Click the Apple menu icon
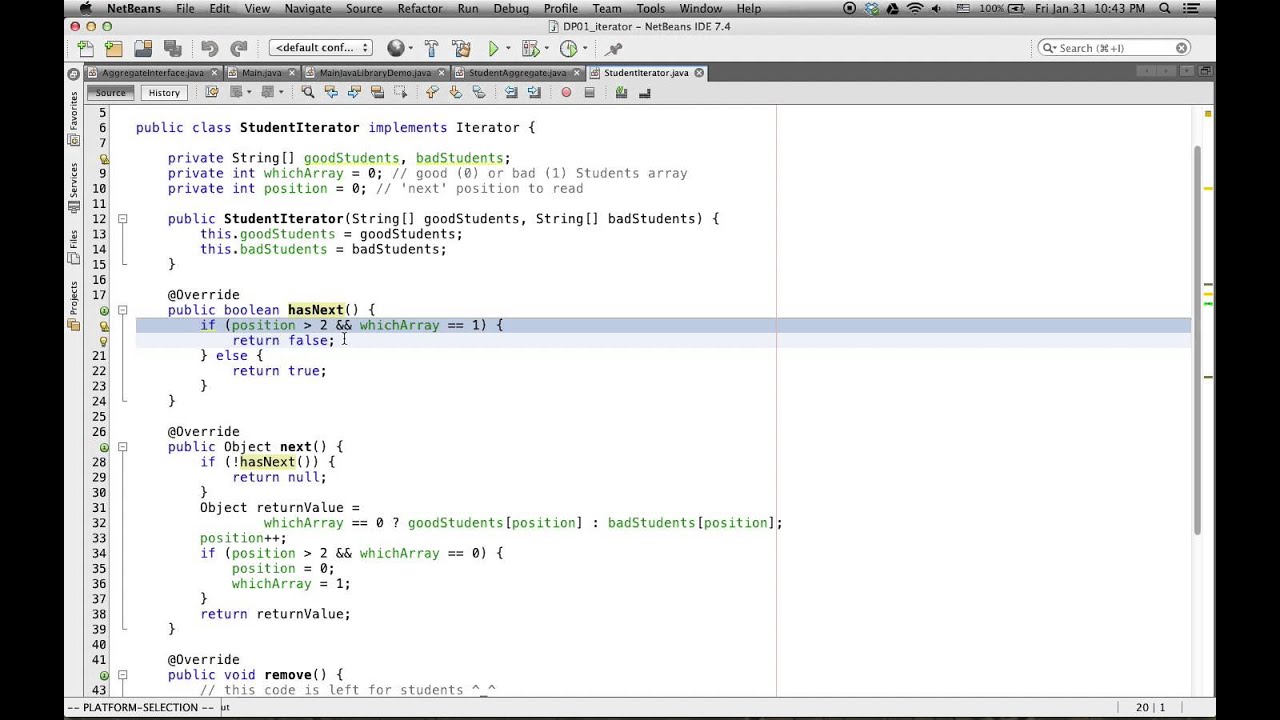The height and width of the screenshot is (720, 1280). pyautogui.click(x=85, y=8)
